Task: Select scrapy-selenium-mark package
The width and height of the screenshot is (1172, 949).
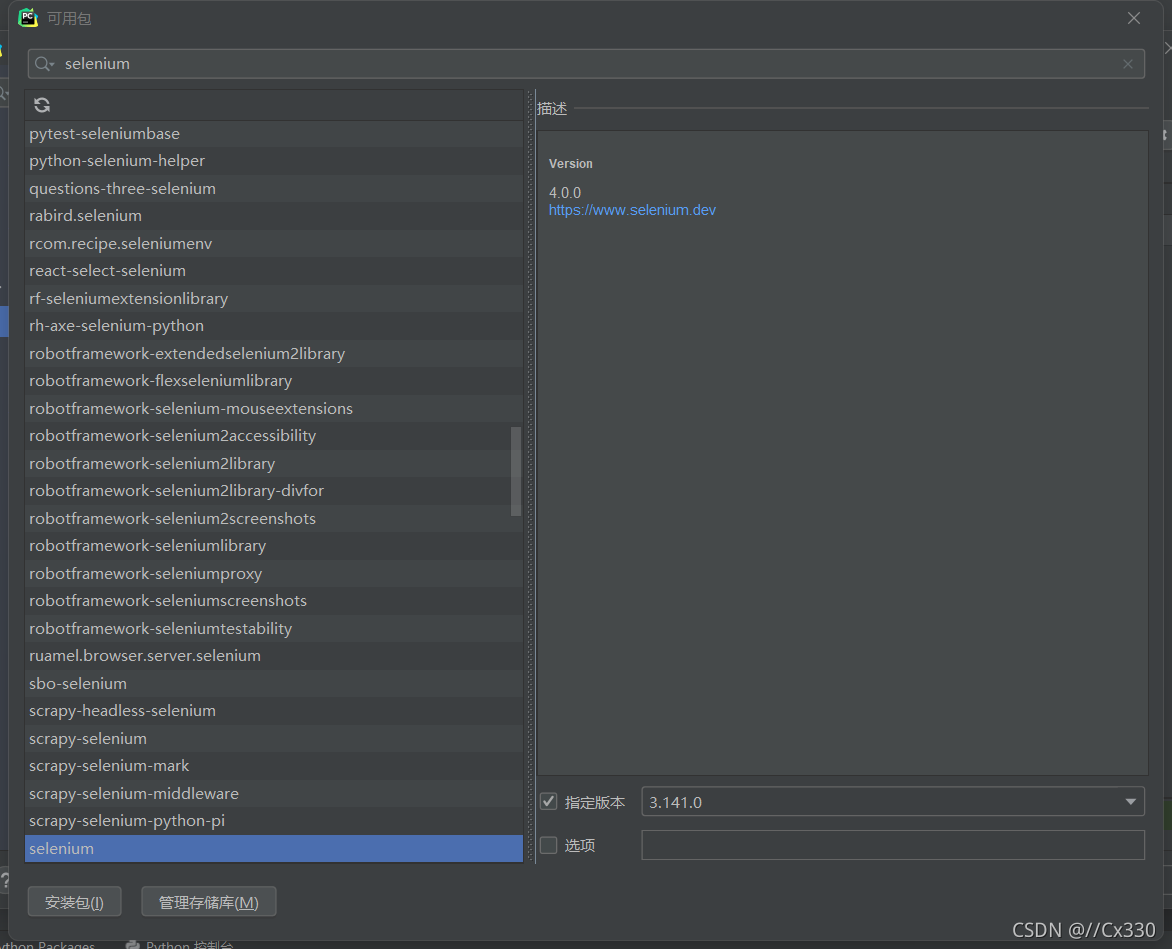Action: [274, 766]
